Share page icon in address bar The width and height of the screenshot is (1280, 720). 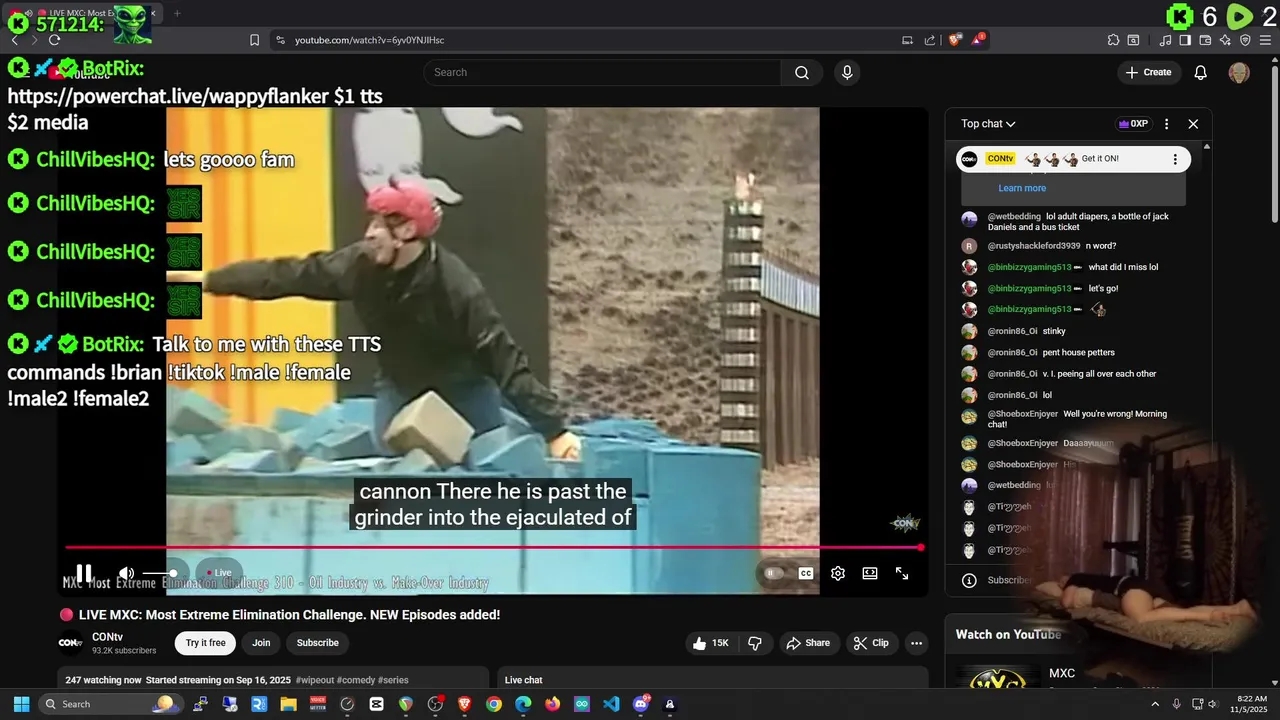coord(930,40)
